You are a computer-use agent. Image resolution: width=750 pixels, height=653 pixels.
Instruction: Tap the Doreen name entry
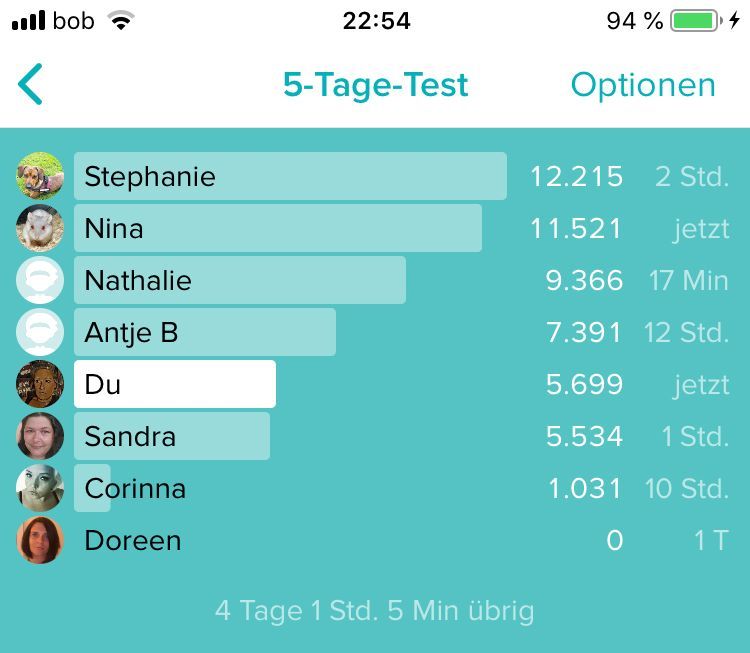point(133,541)
